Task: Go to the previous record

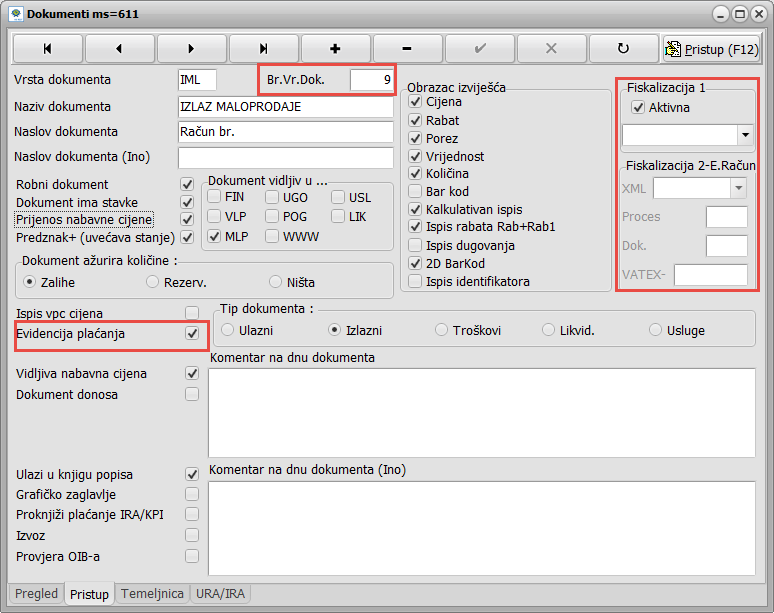Action: pos(119,48)
